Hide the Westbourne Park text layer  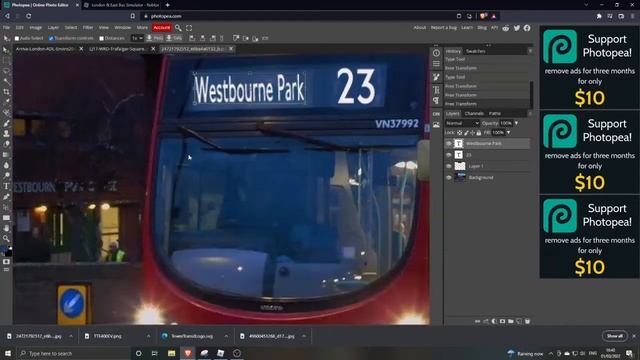click(449, 144)
